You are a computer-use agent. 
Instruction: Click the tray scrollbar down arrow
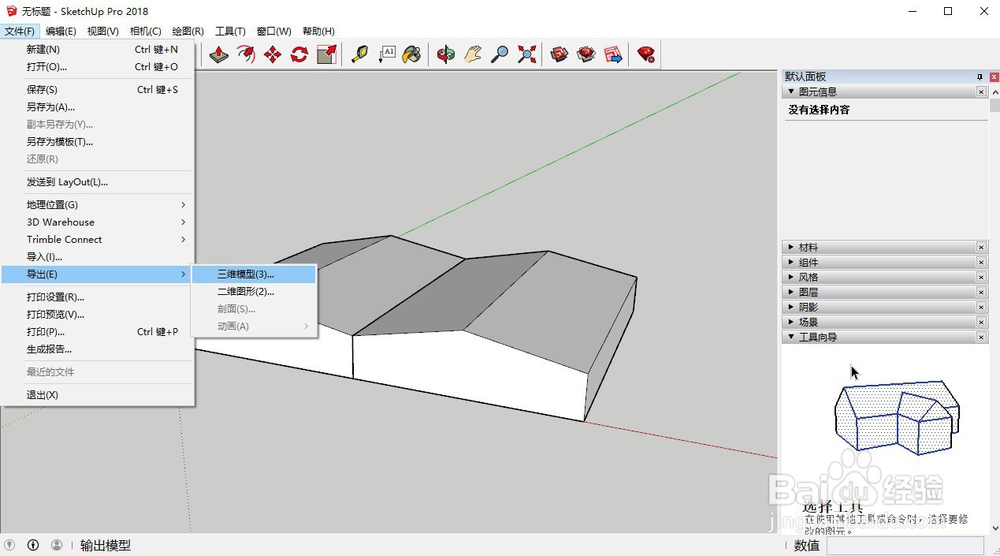(995, 528)
